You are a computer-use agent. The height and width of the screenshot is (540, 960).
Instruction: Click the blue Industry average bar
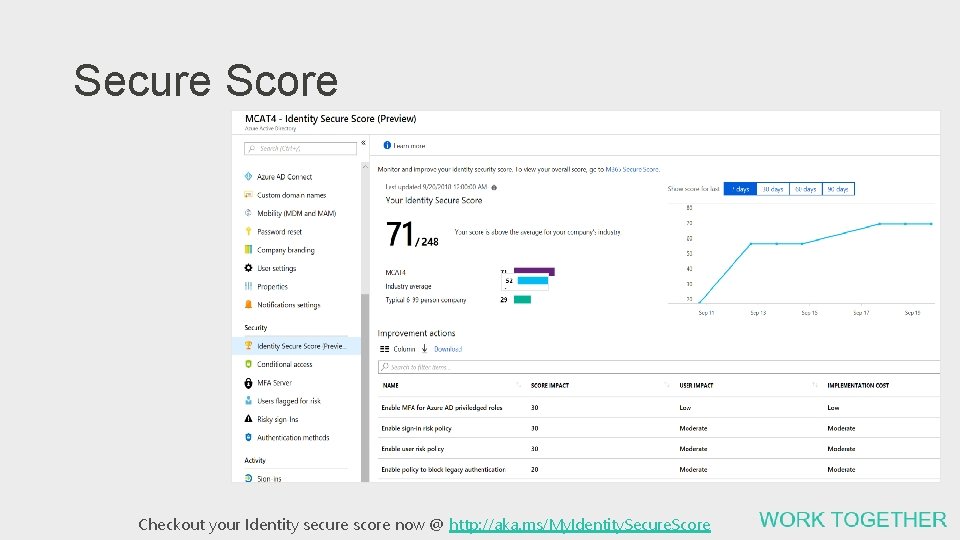pyautogui.click(x=533, y=280)
